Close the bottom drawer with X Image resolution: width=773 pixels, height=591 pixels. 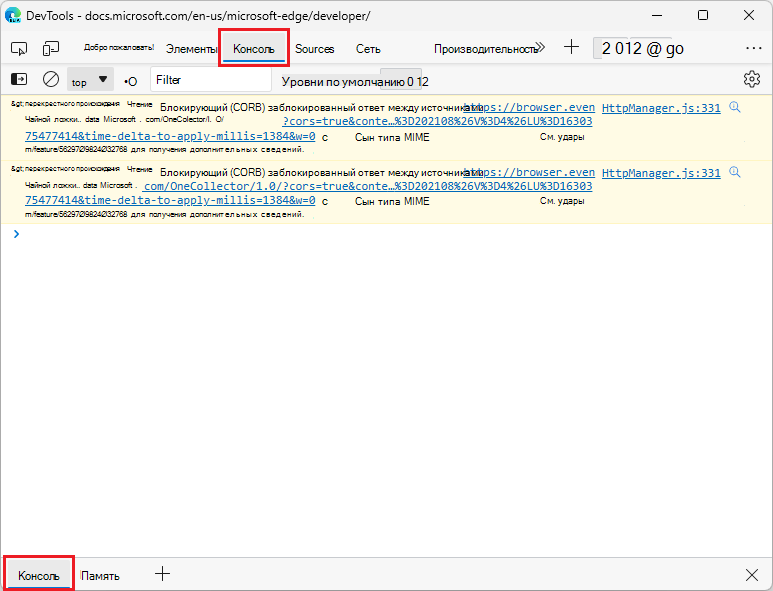tap(752, 575)
